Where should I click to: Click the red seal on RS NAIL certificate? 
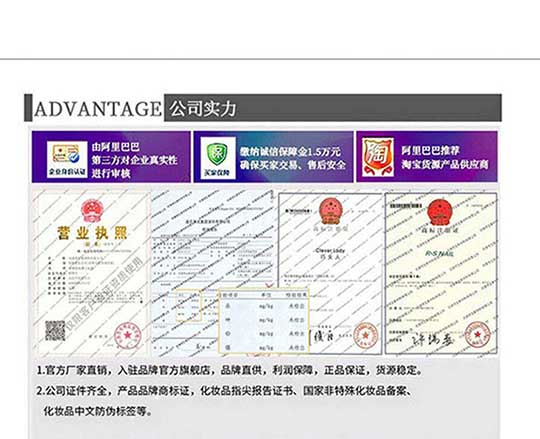click(x=478, y=335)
